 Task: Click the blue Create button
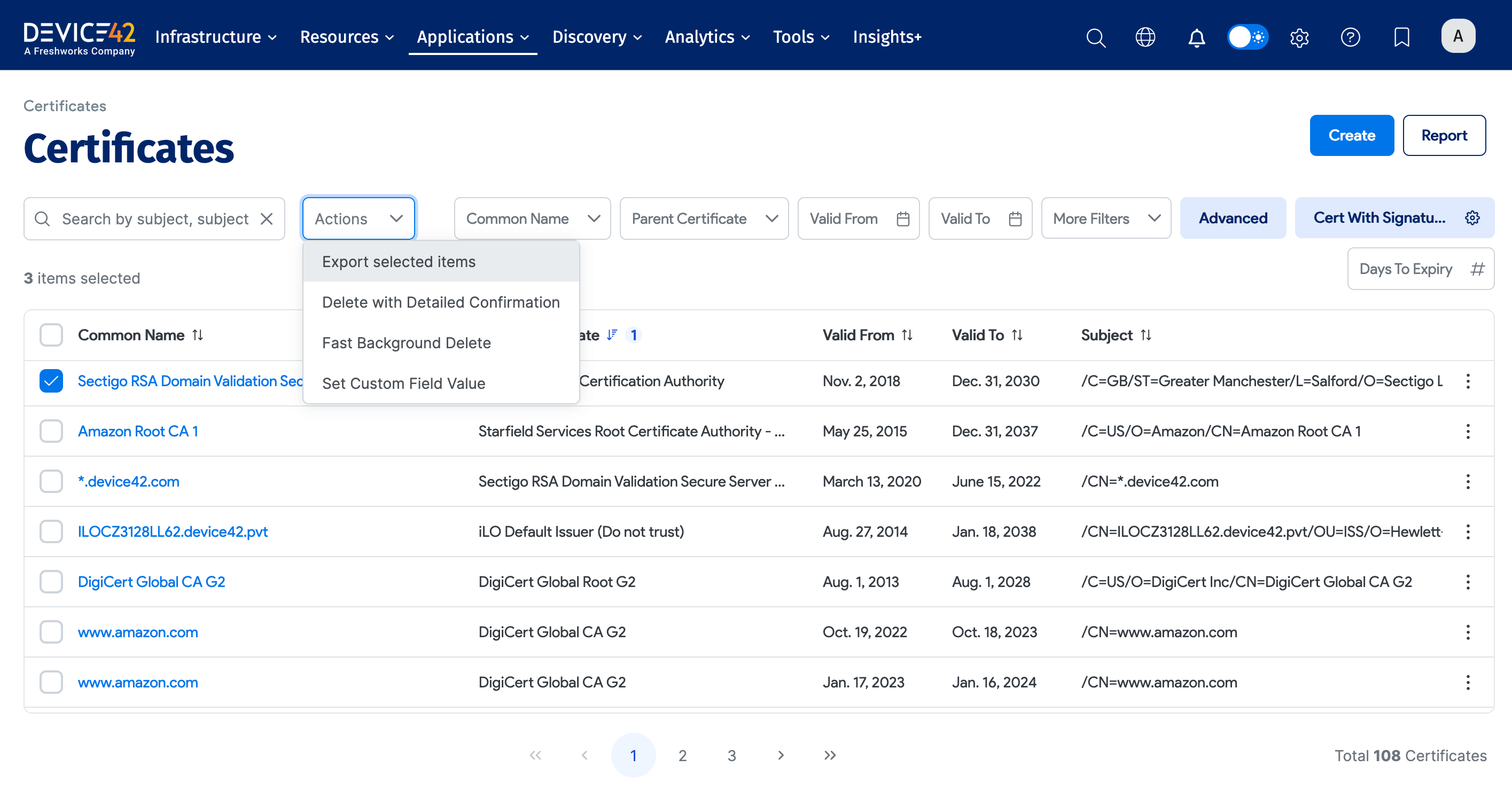click(x=1351, y=136)
